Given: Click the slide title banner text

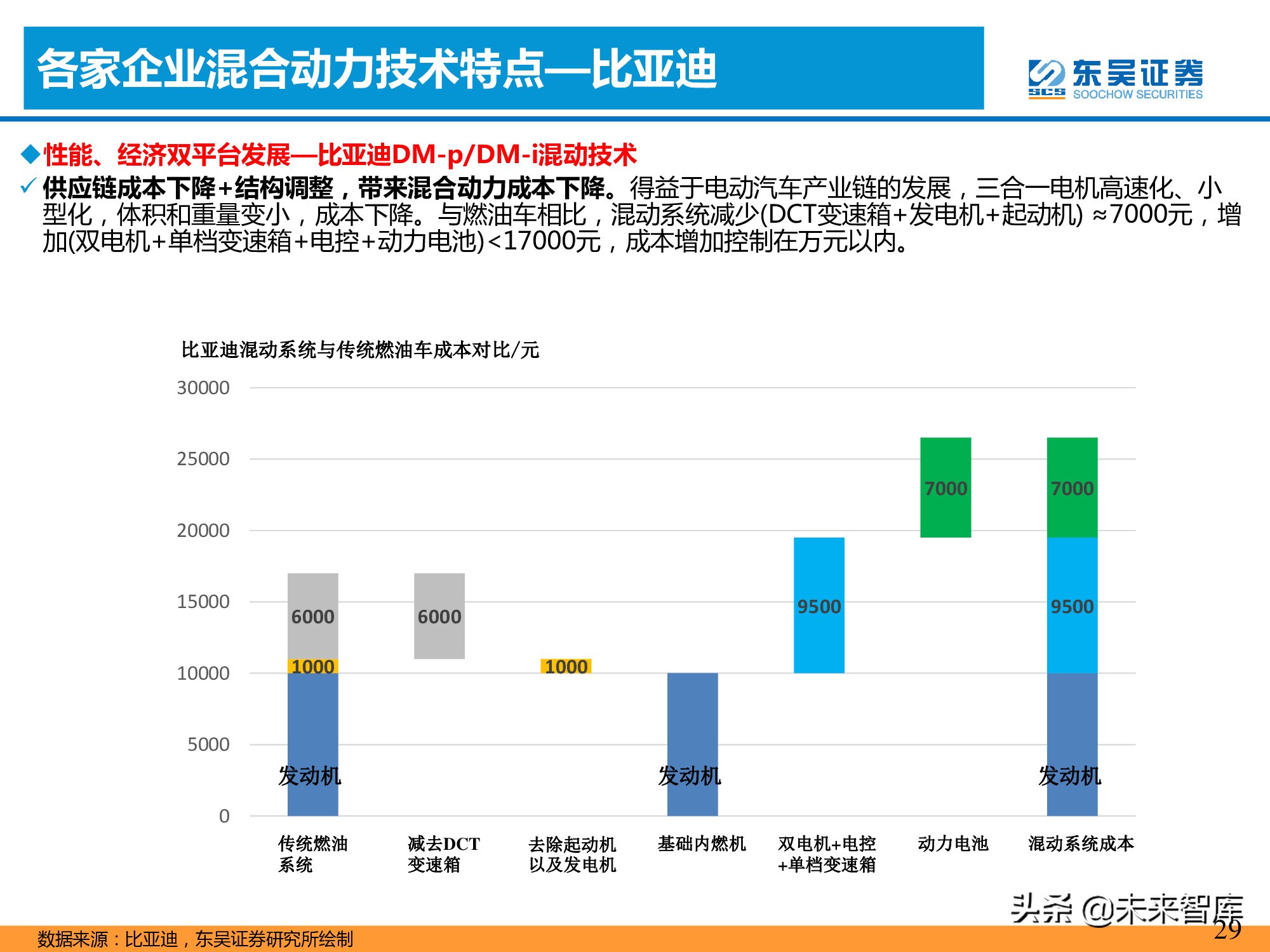Looking at the screenshot, I should tap(377, 69).
